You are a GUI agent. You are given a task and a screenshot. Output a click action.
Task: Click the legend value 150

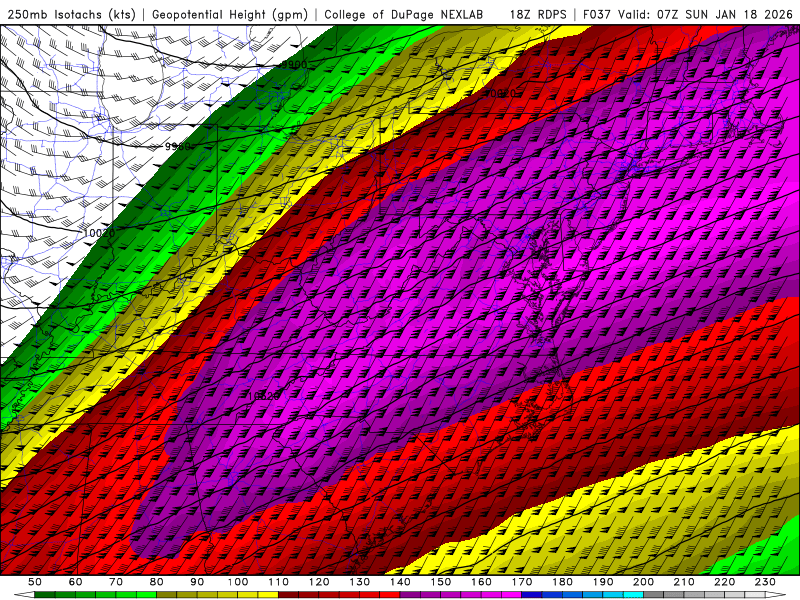pyautogui.click(x=441, y=582)
